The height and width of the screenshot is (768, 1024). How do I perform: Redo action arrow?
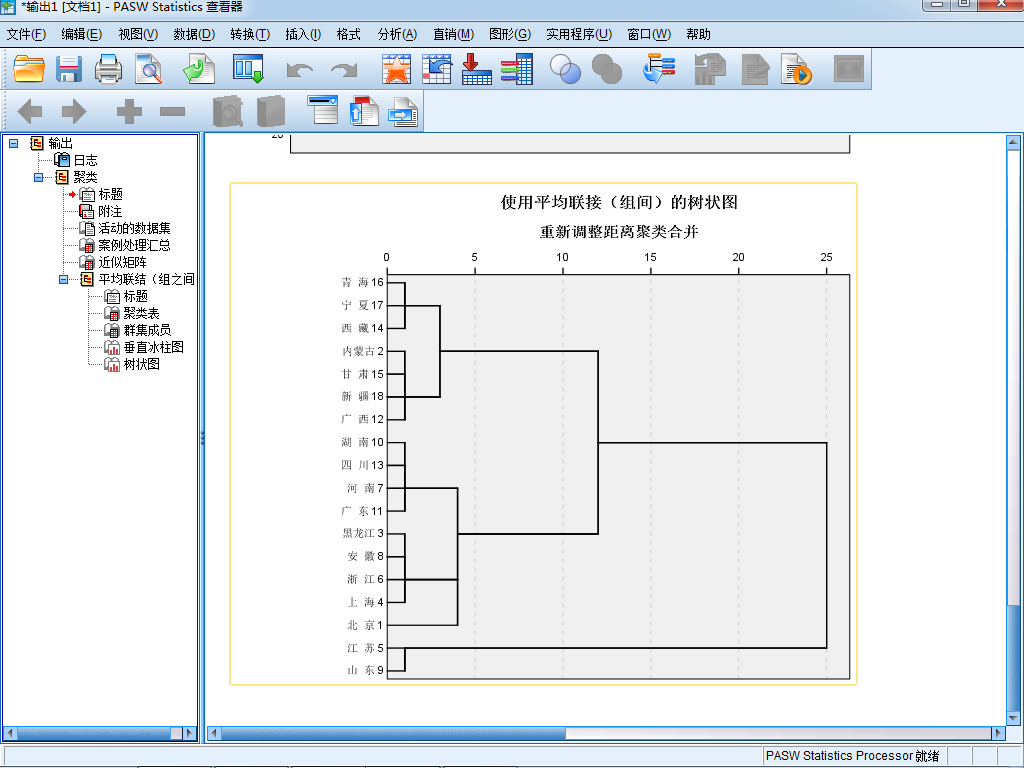pos(344,69)
